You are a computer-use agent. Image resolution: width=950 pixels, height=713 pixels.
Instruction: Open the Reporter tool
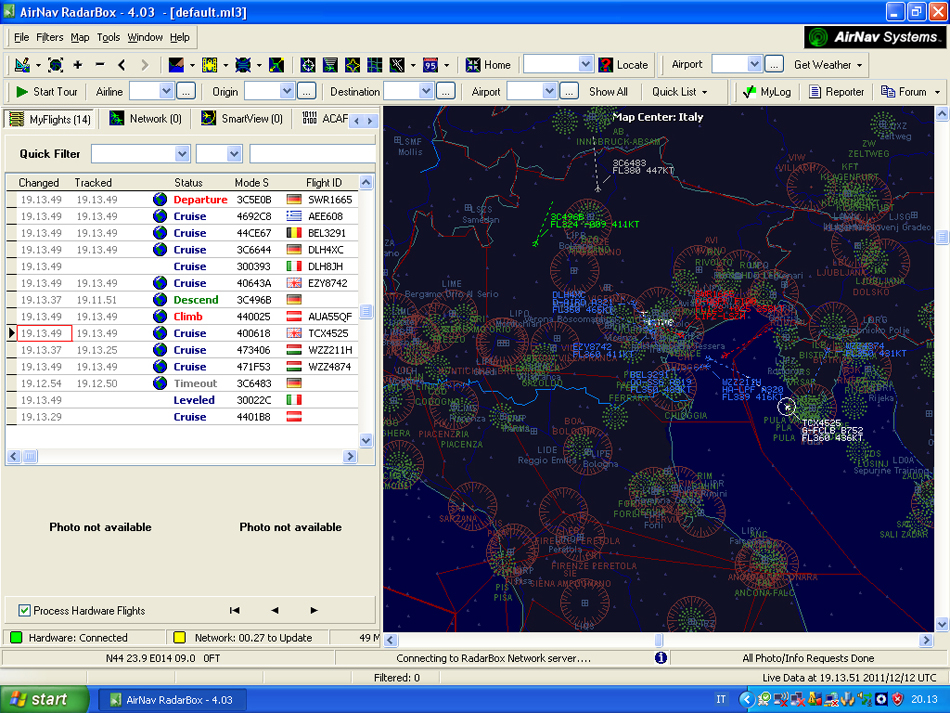837,91
